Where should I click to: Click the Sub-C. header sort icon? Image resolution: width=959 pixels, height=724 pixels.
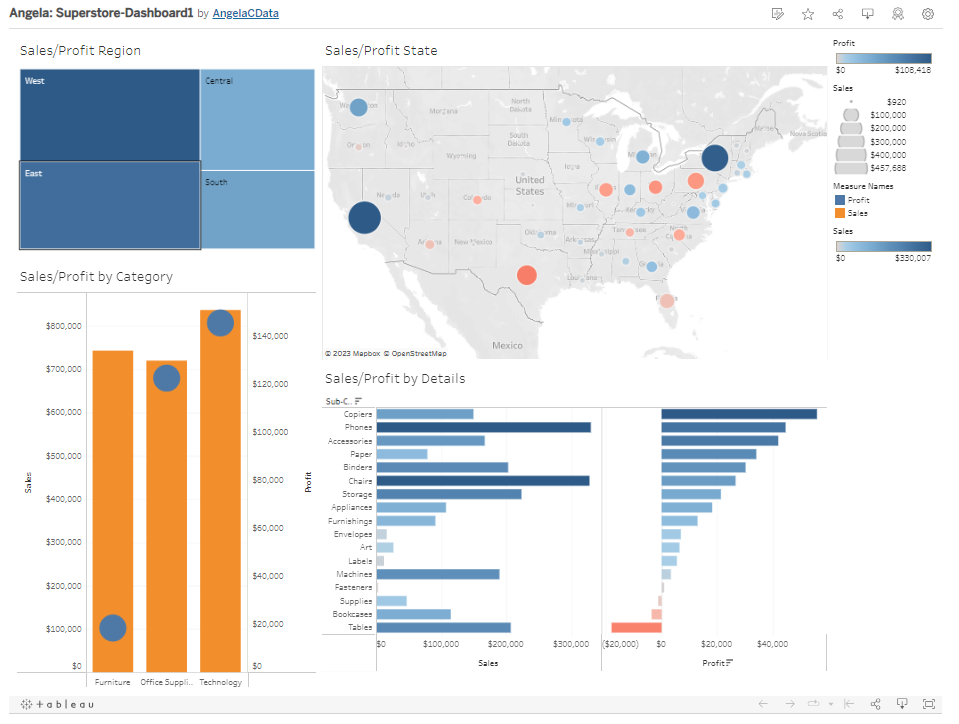[358, 401]
